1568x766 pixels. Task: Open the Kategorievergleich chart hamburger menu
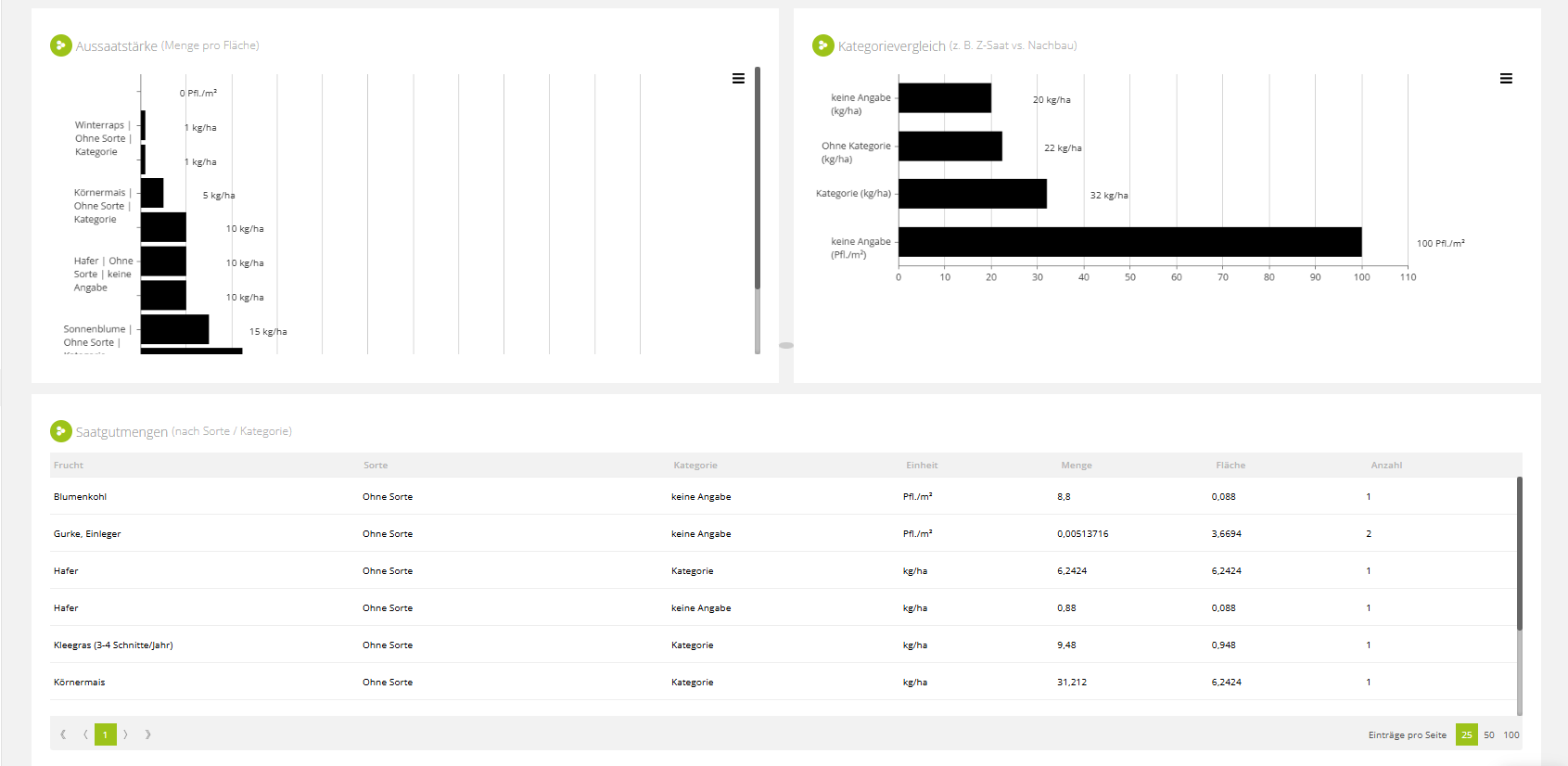click(x=1506, y=79)
